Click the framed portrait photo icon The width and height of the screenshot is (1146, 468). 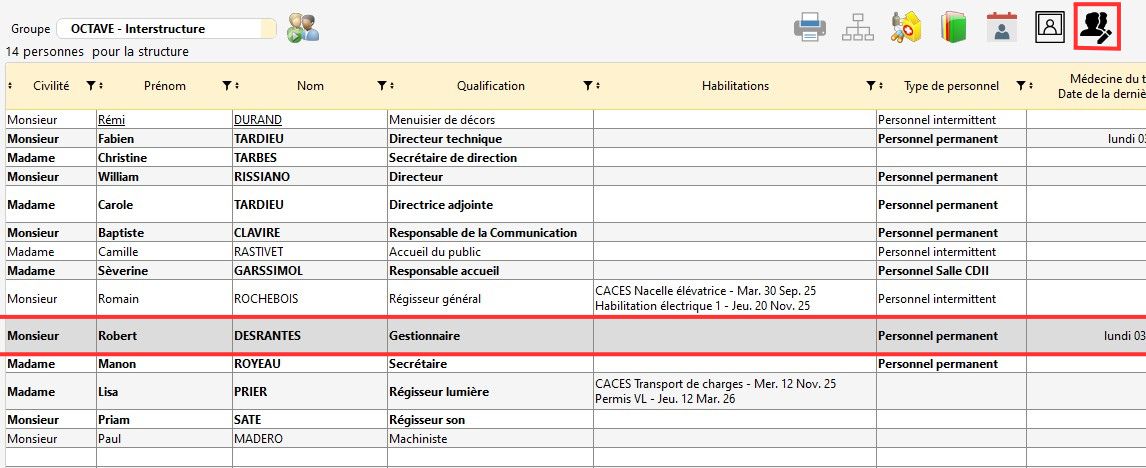coord(1049,27)
